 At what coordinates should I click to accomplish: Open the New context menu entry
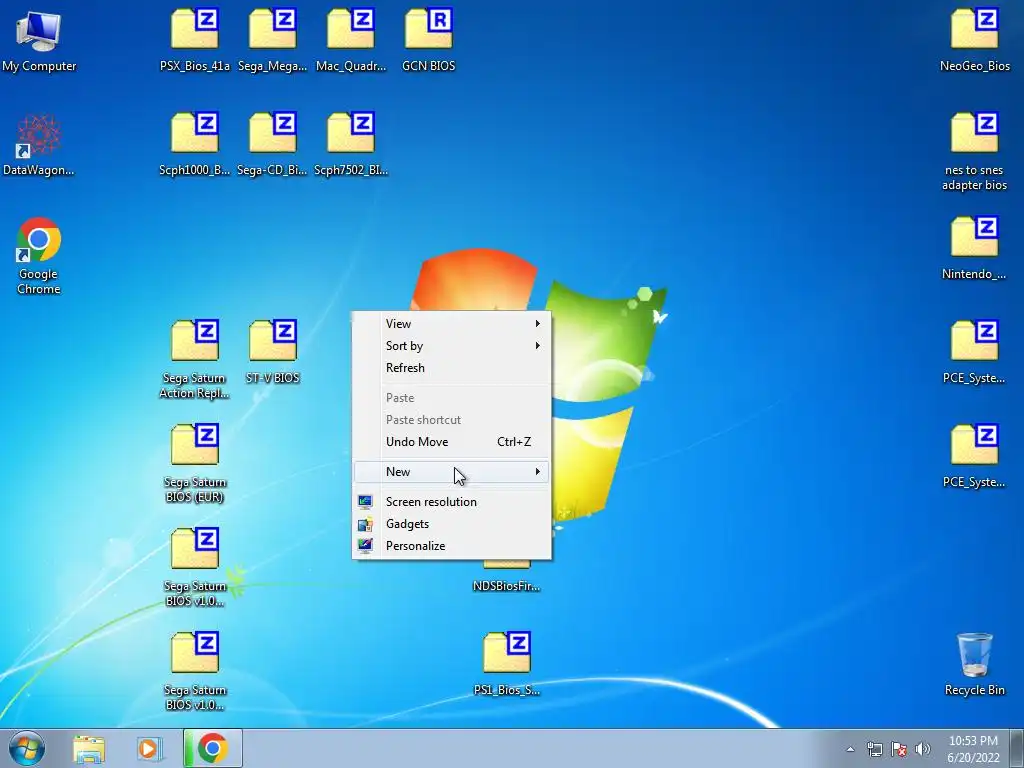pyautogui.click(x=451, y=472)
